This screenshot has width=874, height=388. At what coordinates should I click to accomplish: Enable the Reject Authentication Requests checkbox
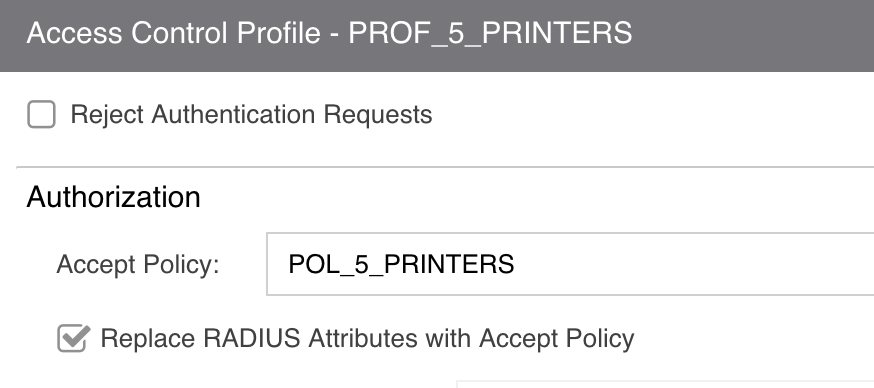41,114
